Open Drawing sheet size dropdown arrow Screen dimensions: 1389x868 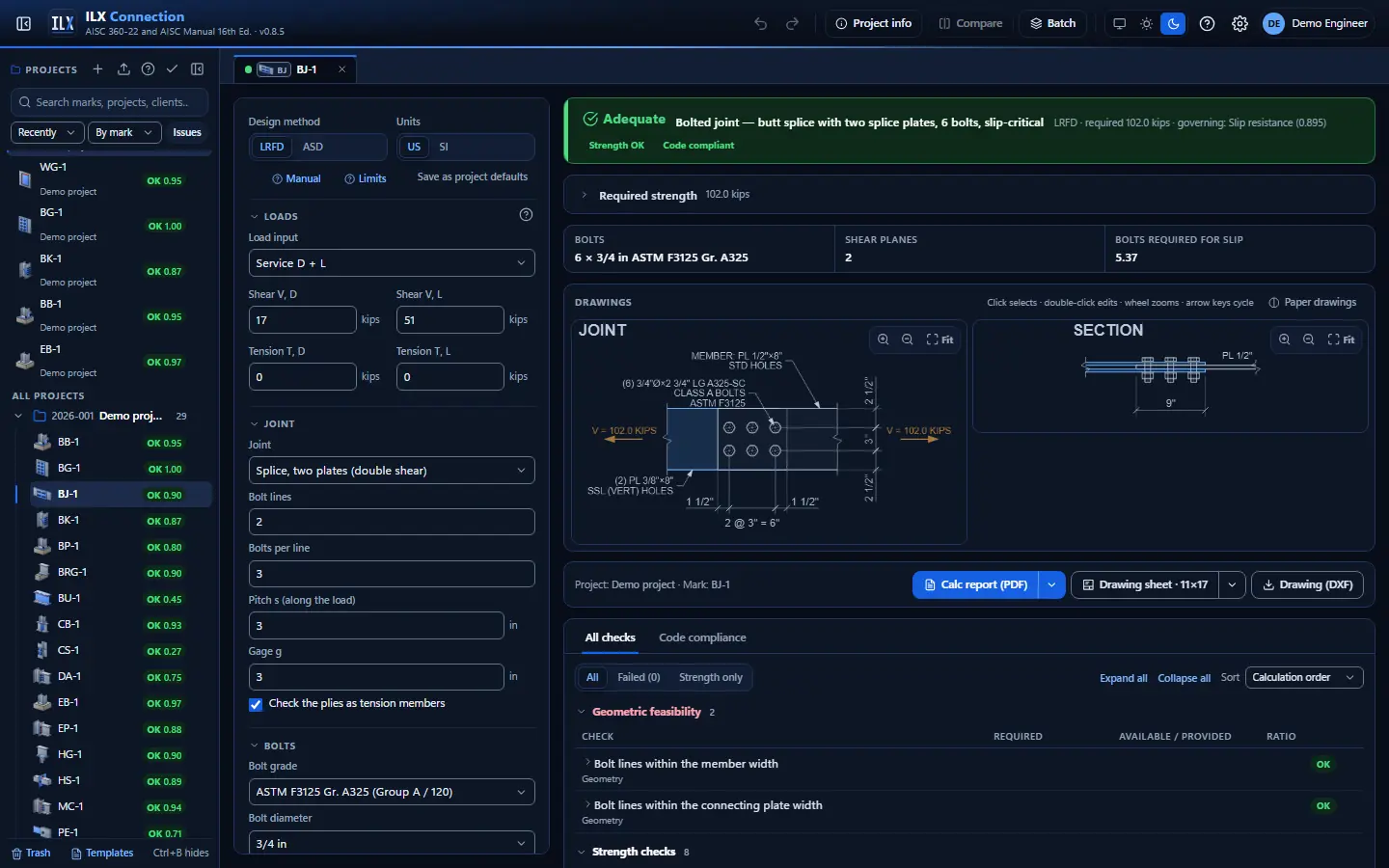click(x=1232, y=584)
